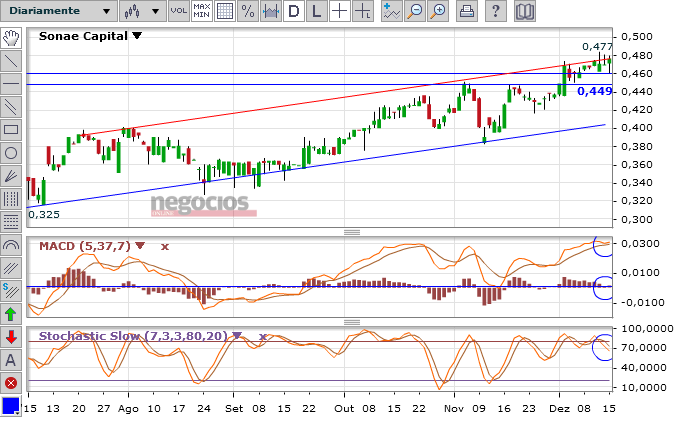Click the Dez label on date axis
This screenshot has height=421, width=676.
[559, 409]
